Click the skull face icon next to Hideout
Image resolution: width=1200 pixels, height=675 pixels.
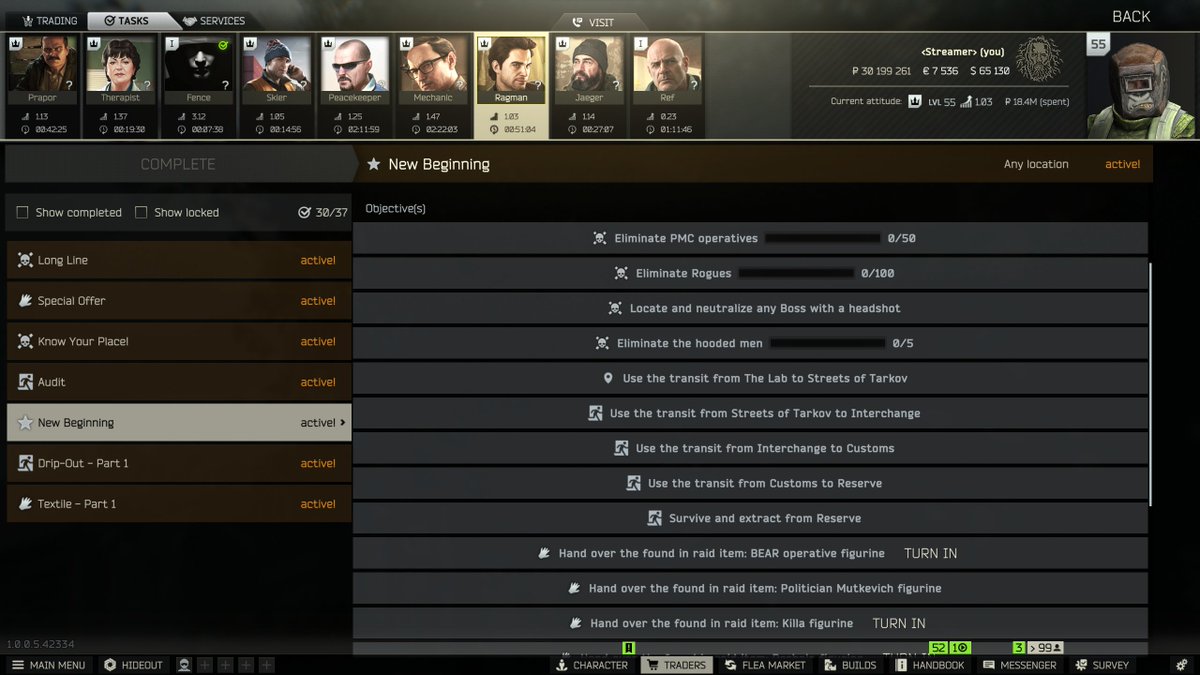point(184,665)
